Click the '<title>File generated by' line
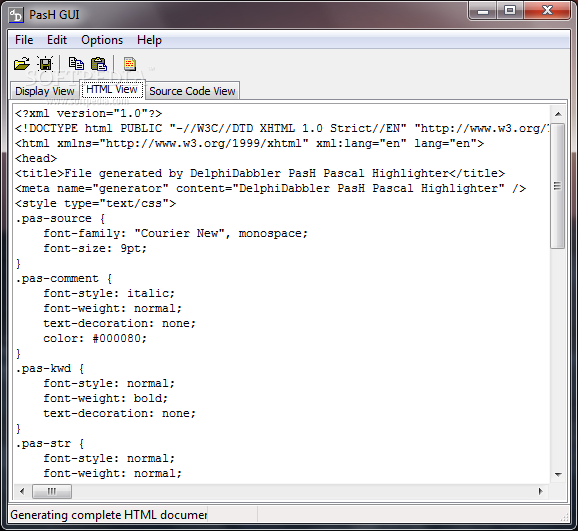This screenshot has height=531, width=578. pyautogui.click(x=260, y=173)
